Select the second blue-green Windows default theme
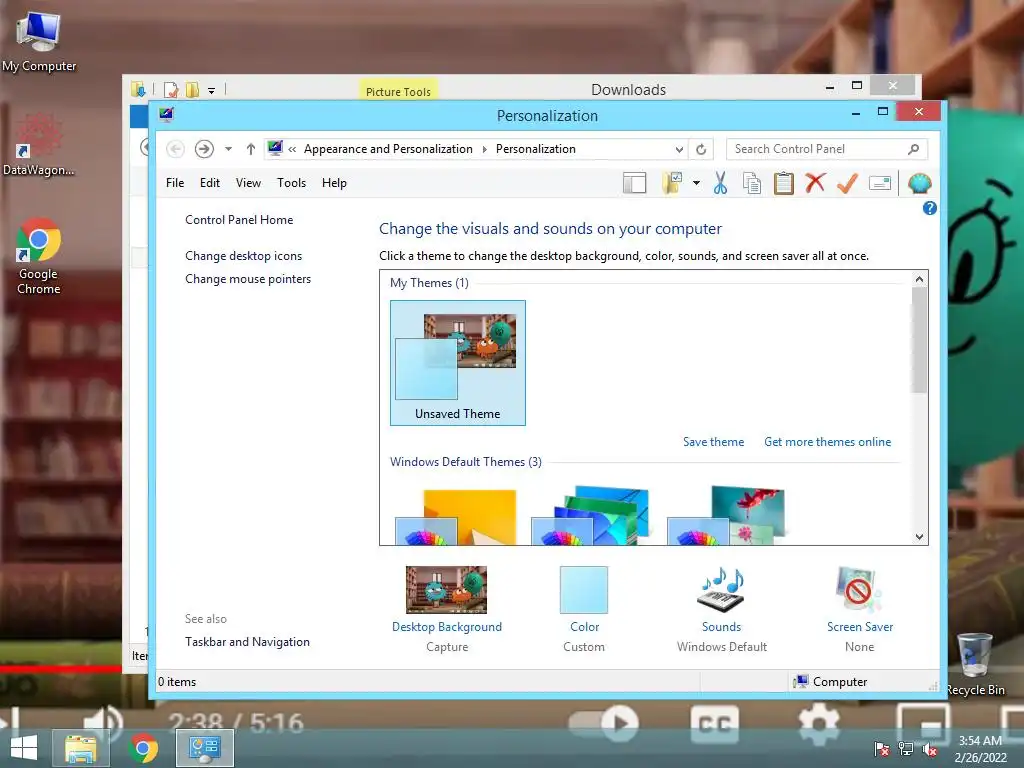The width and height of the screenshot is (1024, 768). pos(591,516)
